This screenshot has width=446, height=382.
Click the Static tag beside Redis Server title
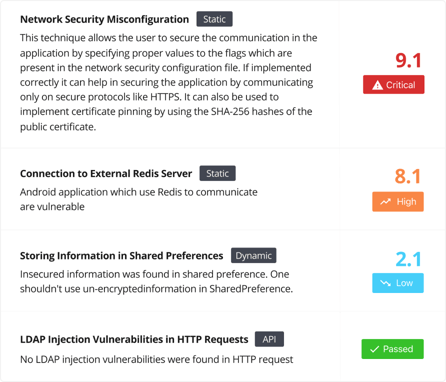217,173
